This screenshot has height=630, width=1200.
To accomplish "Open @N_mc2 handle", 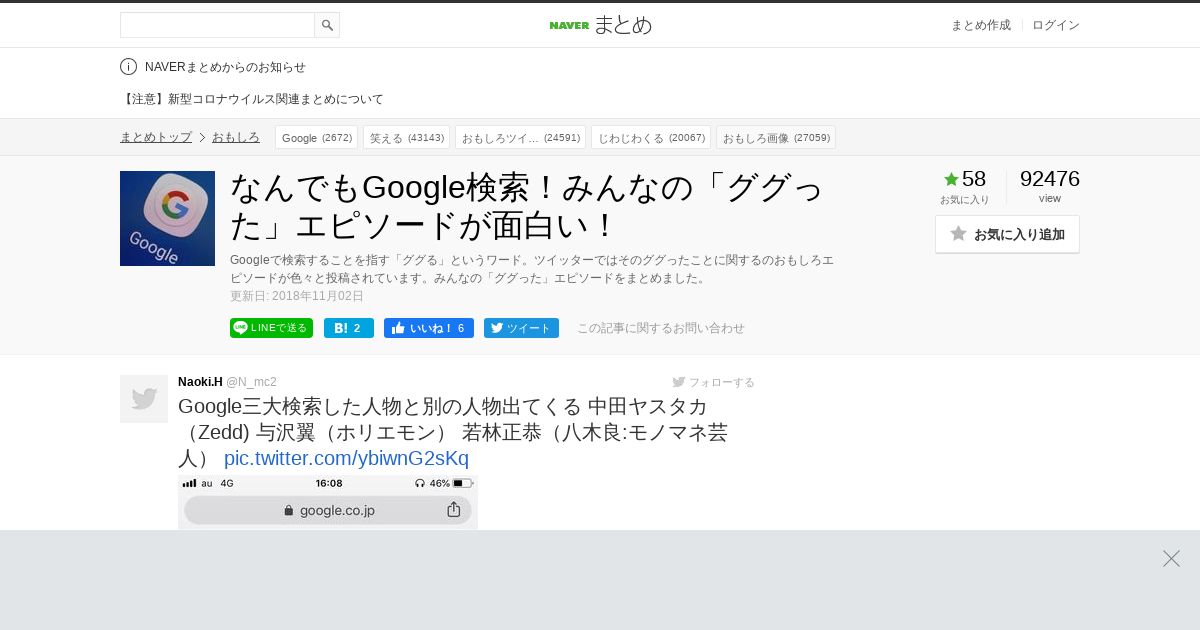I will [251, 382].
